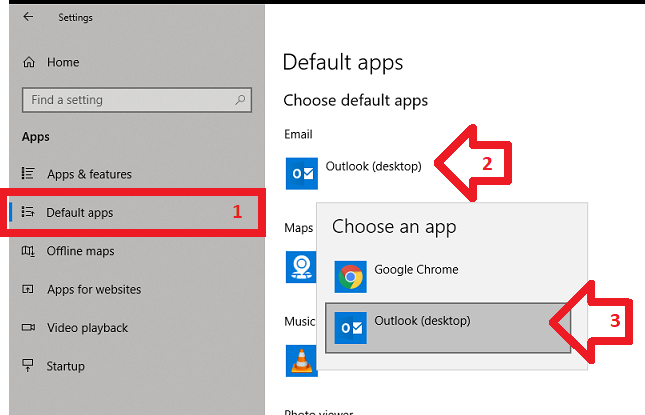This screenshot has height=415, width=645.
Task: Click the Google Chrome icon in popup
Action: click(350, 277)
